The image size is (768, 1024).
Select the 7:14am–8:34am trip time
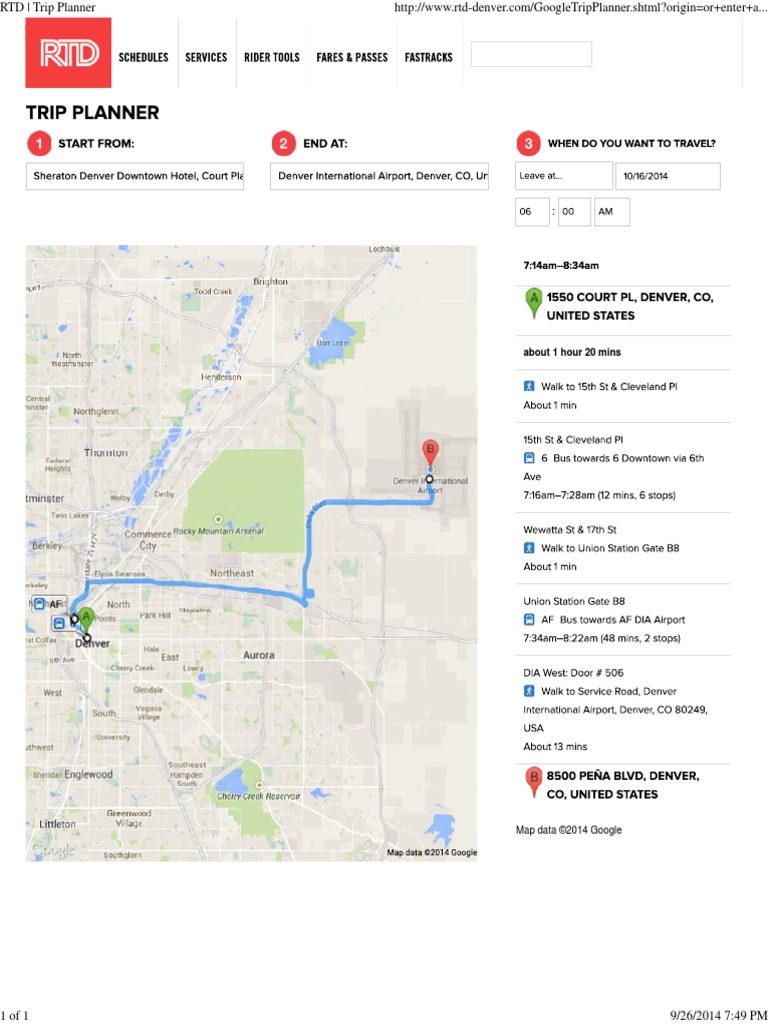[561, 266]
